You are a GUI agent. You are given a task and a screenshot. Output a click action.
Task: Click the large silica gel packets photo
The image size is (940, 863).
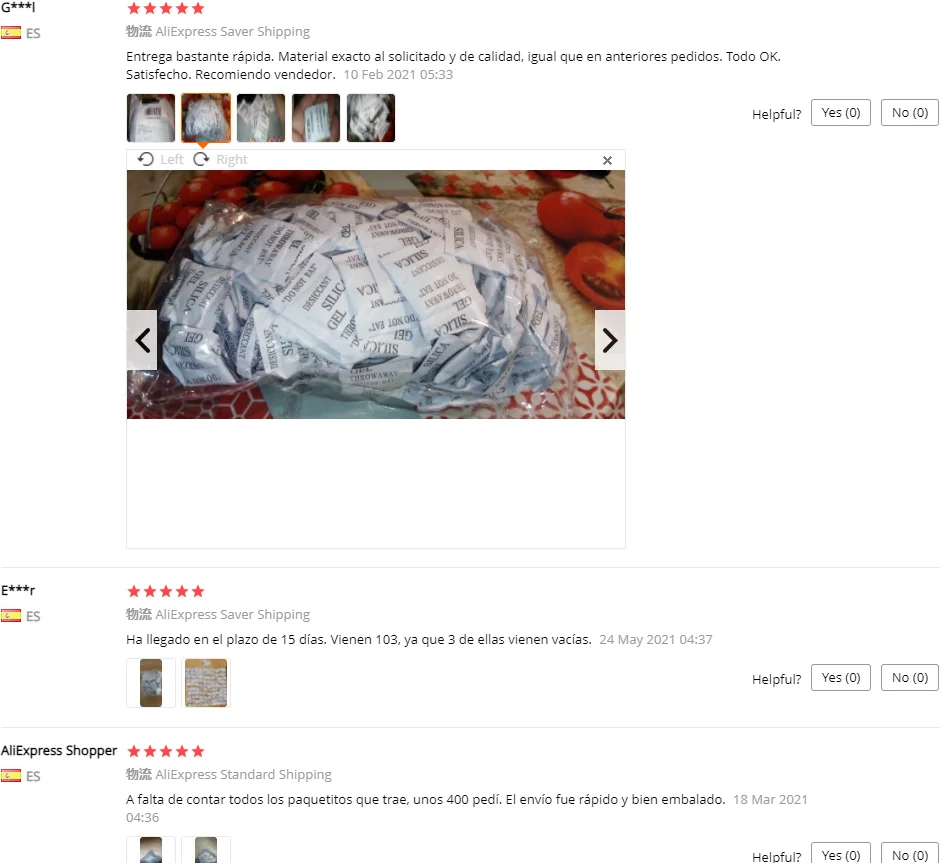point(376,294)
